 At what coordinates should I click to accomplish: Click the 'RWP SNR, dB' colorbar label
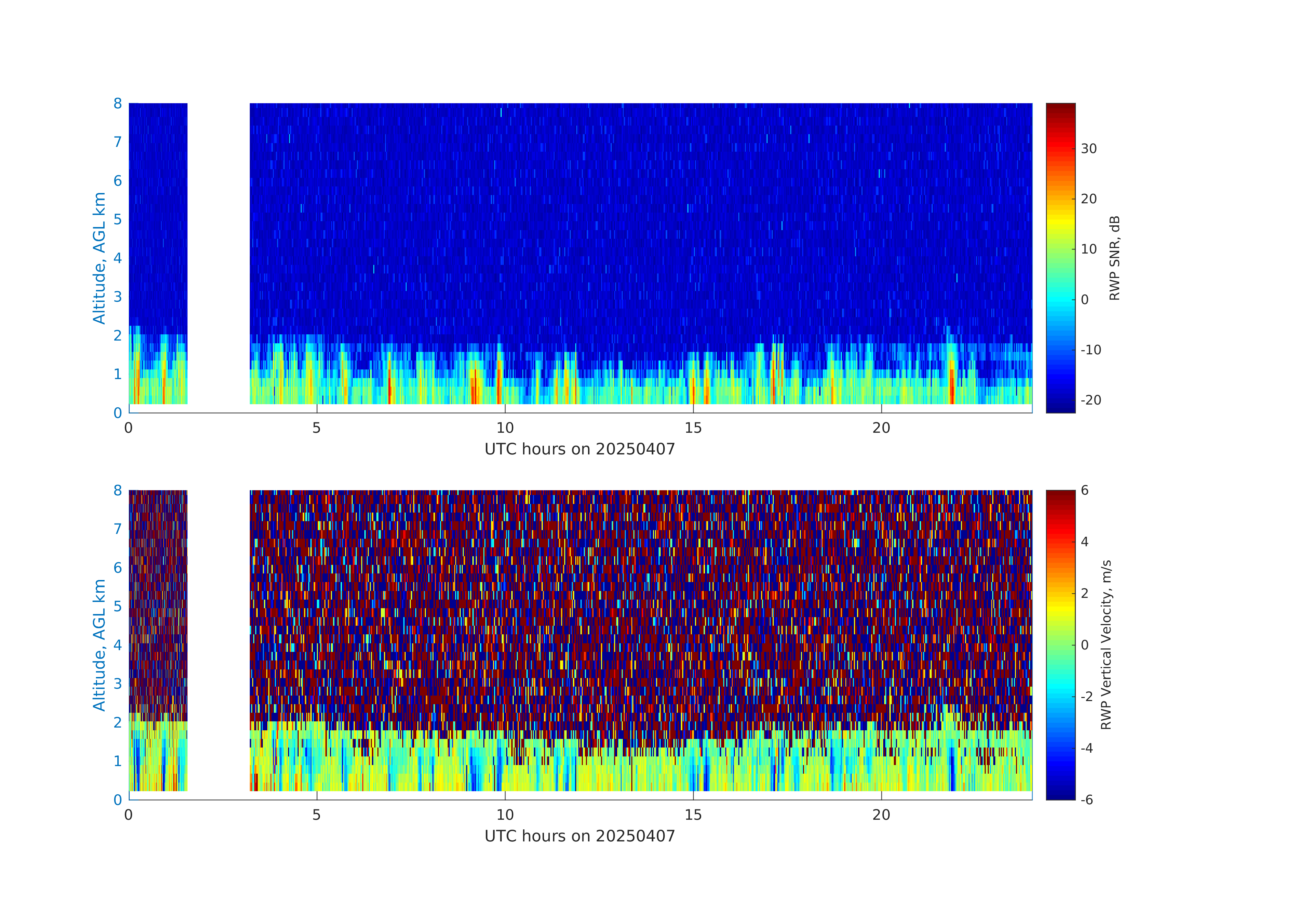click(x=1114, y=258)
